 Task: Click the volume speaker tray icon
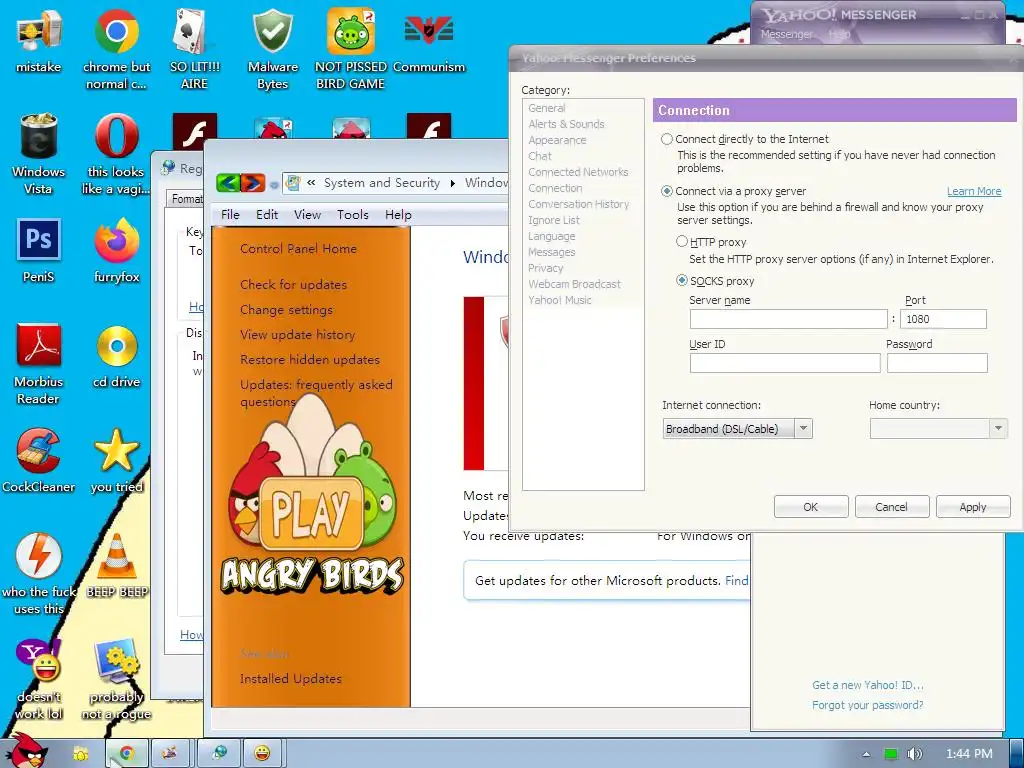915,754
